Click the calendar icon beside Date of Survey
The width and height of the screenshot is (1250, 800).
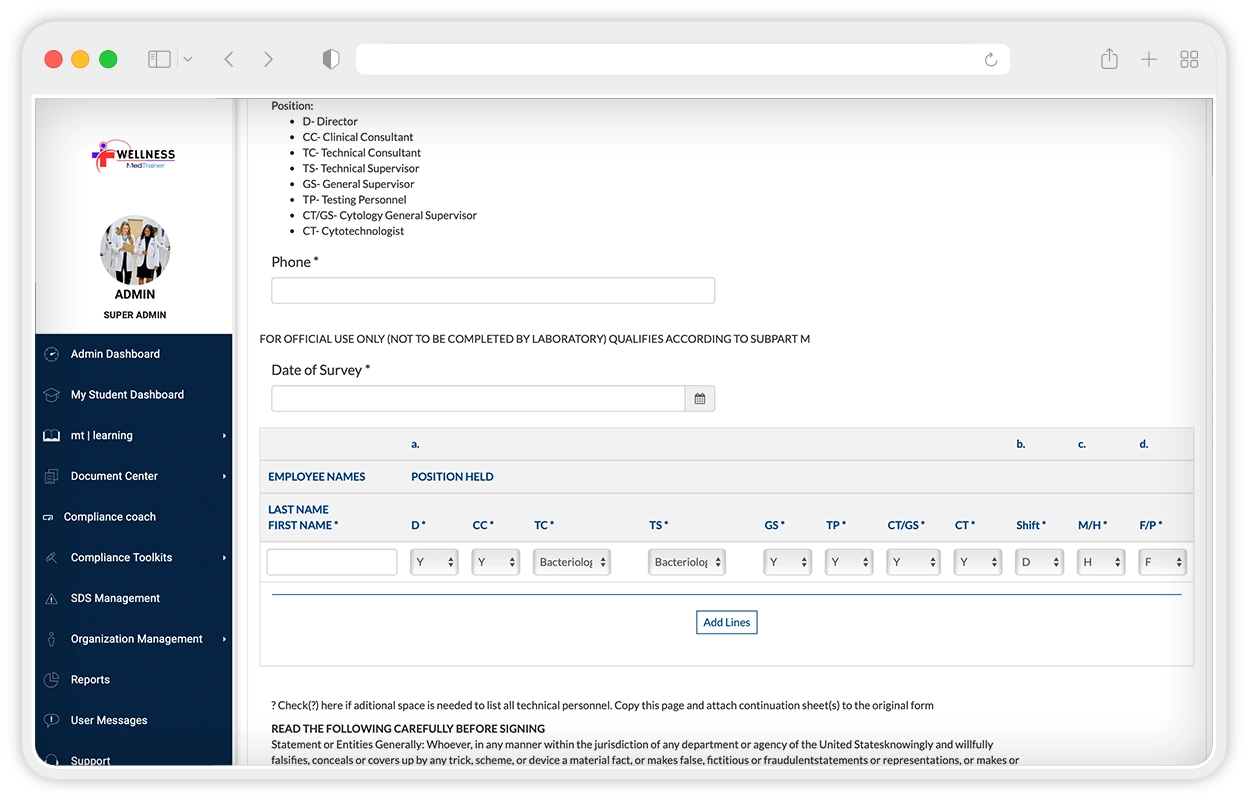point(699,399)
